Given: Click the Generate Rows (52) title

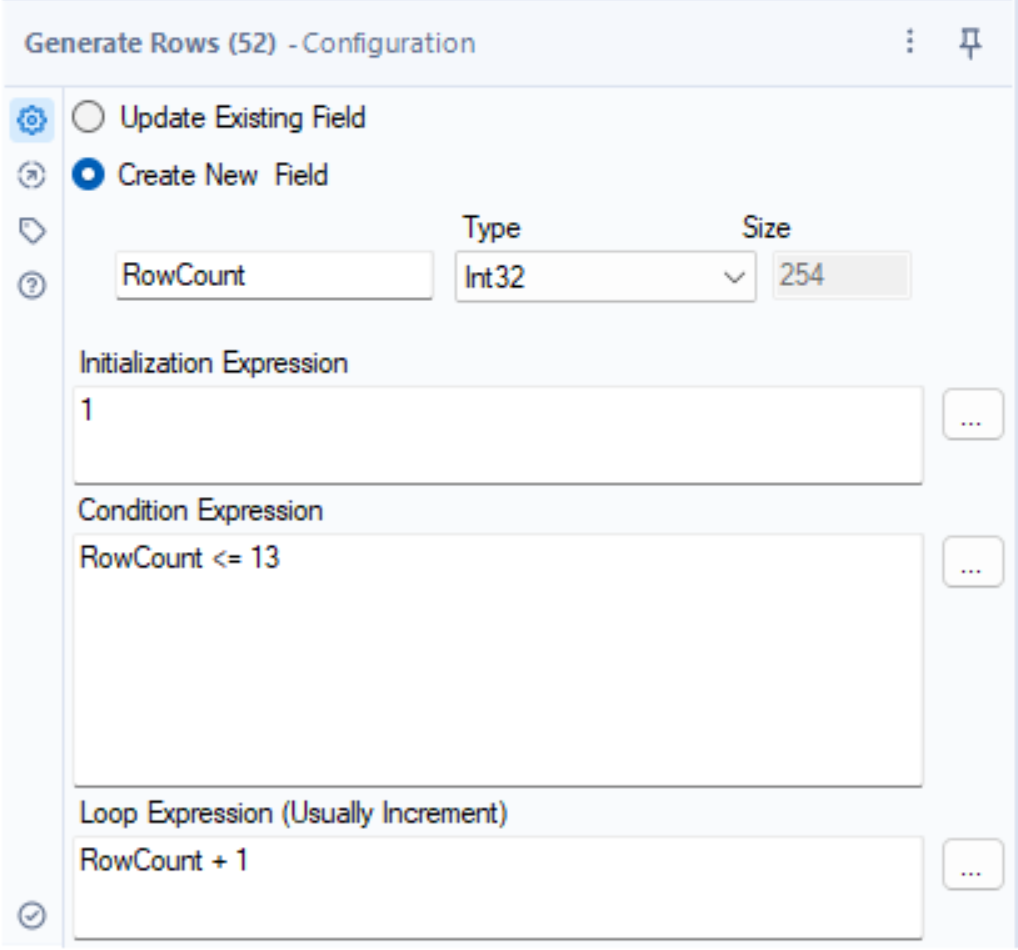Looking at the screenshot, I should (x=150, y=44).
